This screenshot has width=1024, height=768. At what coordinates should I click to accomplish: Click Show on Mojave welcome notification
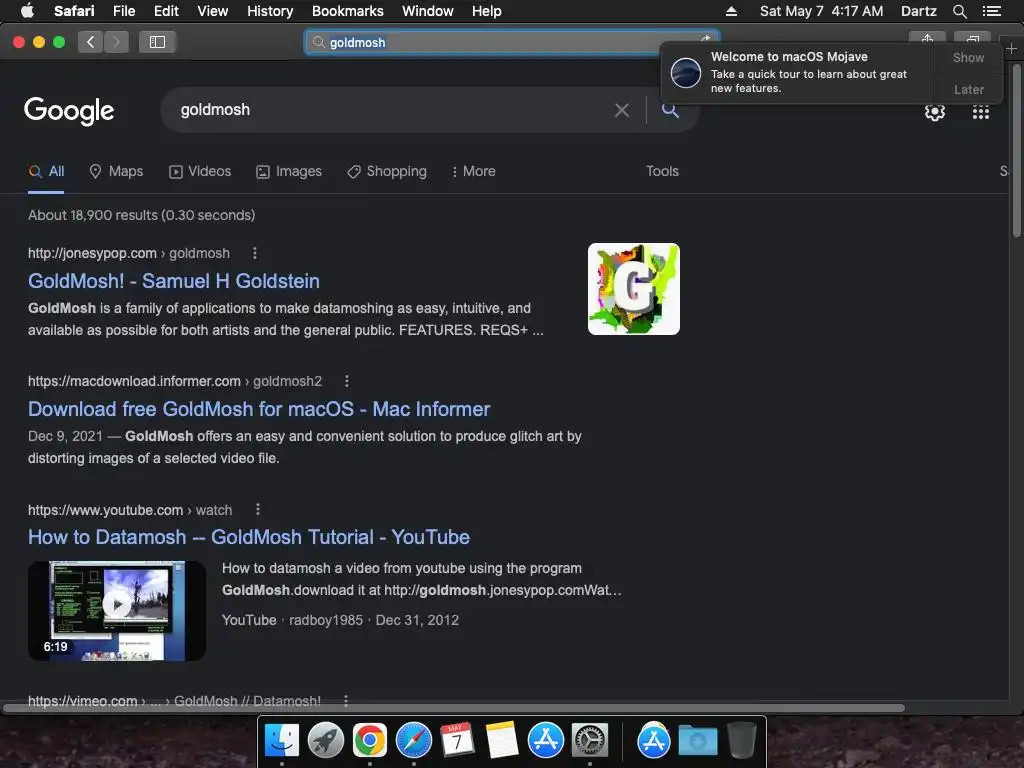(x=968, y=58)
